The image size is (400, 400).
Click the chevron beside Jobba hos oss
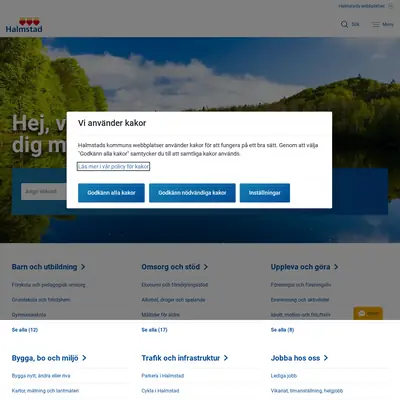326,358
